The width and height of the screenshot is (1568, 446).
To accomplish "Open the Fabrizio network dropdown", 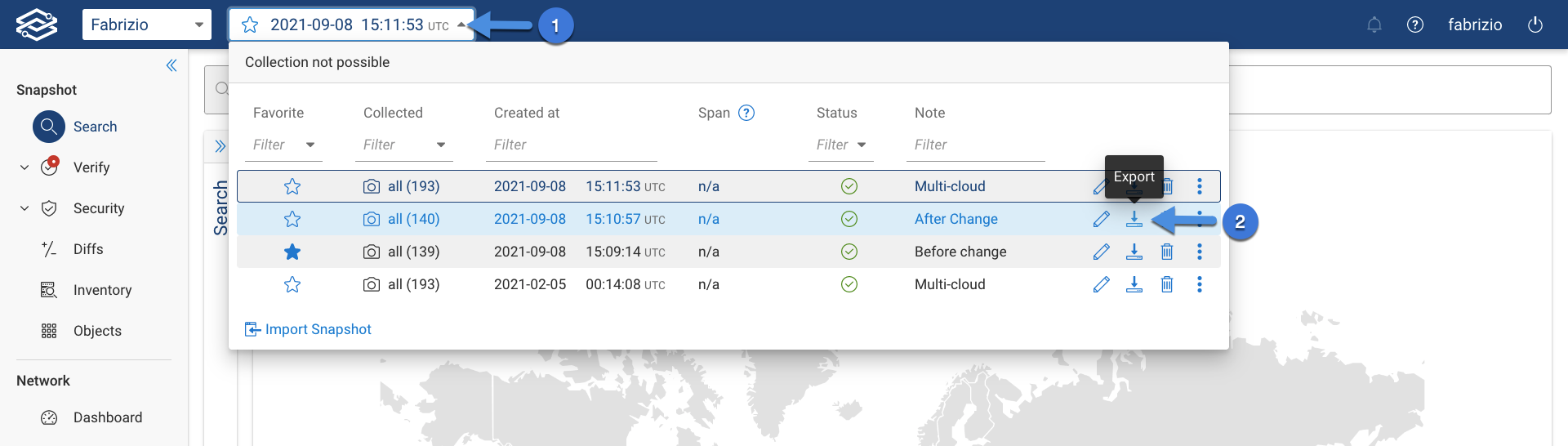I will click(147, 25).
